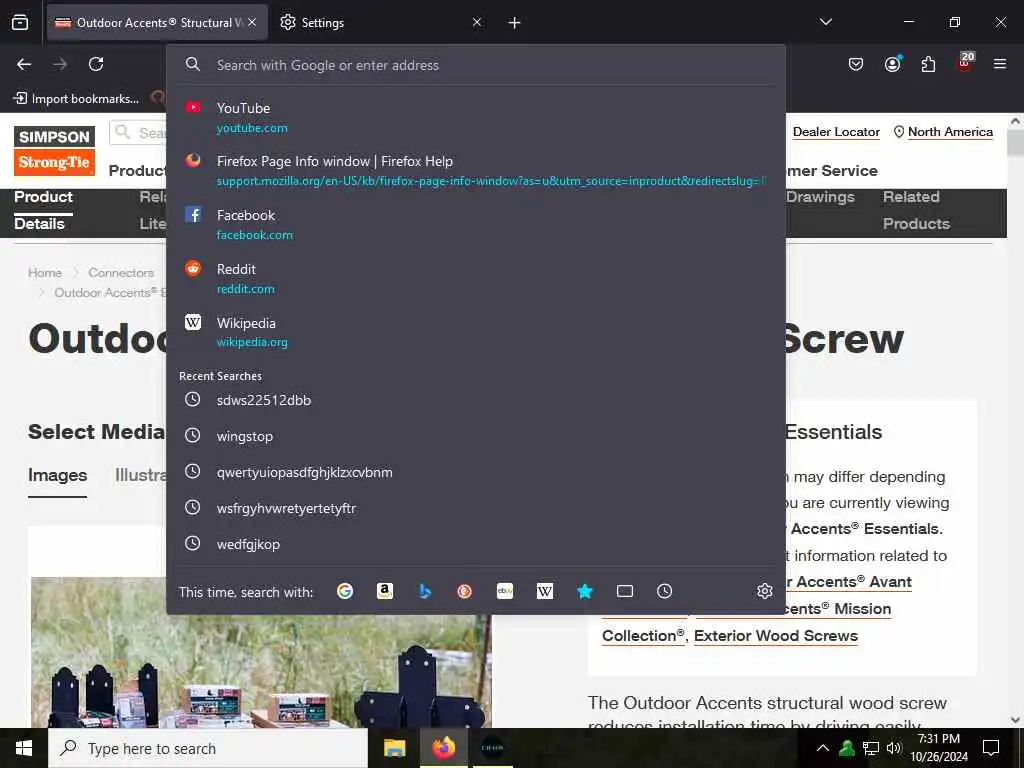Click the Firefox taskbar icon
This screenshot has height=768, width=1024.
443,748
